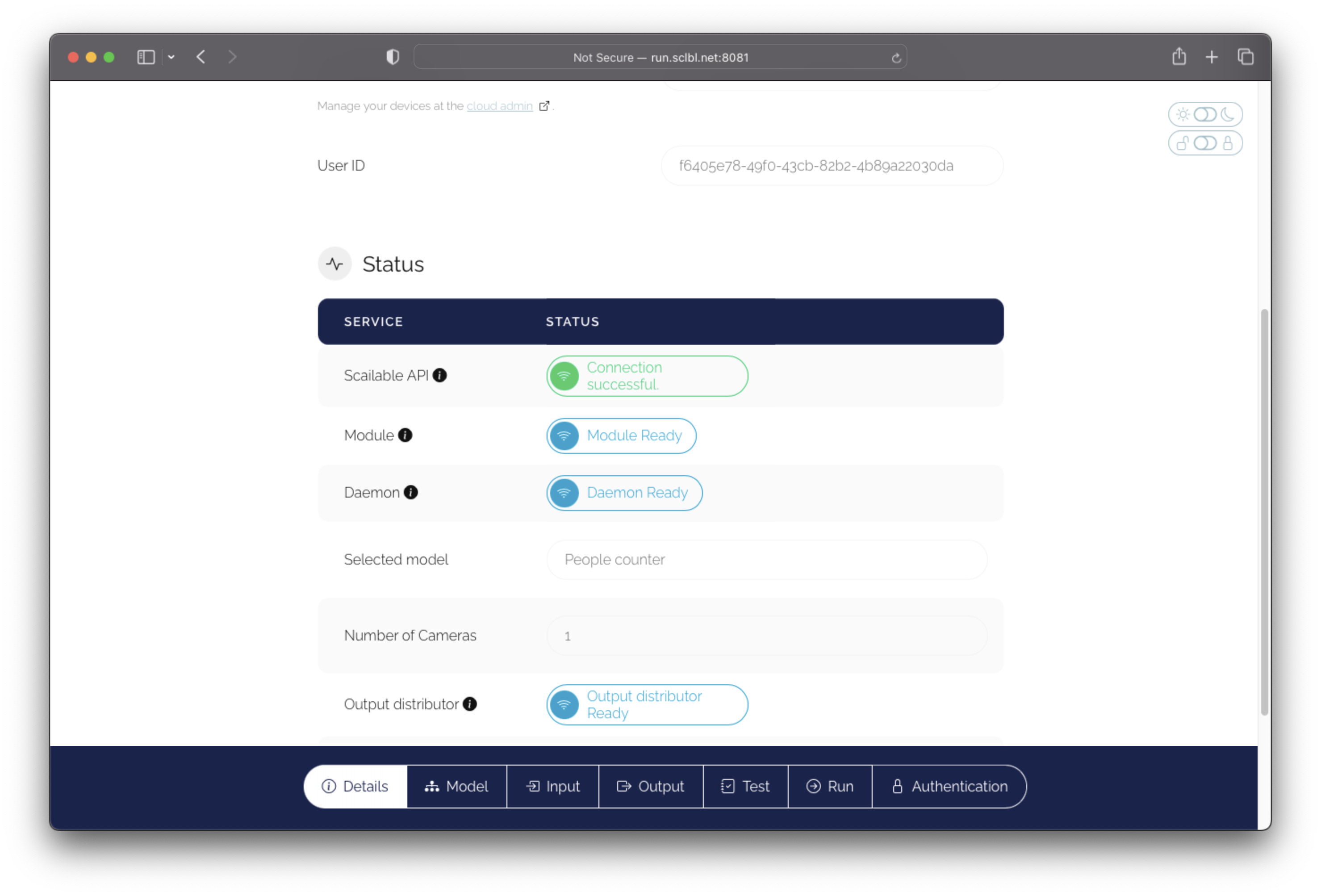1321x896 pixels.
Task: Open the Authentication tab
Action: pos(949,786)
